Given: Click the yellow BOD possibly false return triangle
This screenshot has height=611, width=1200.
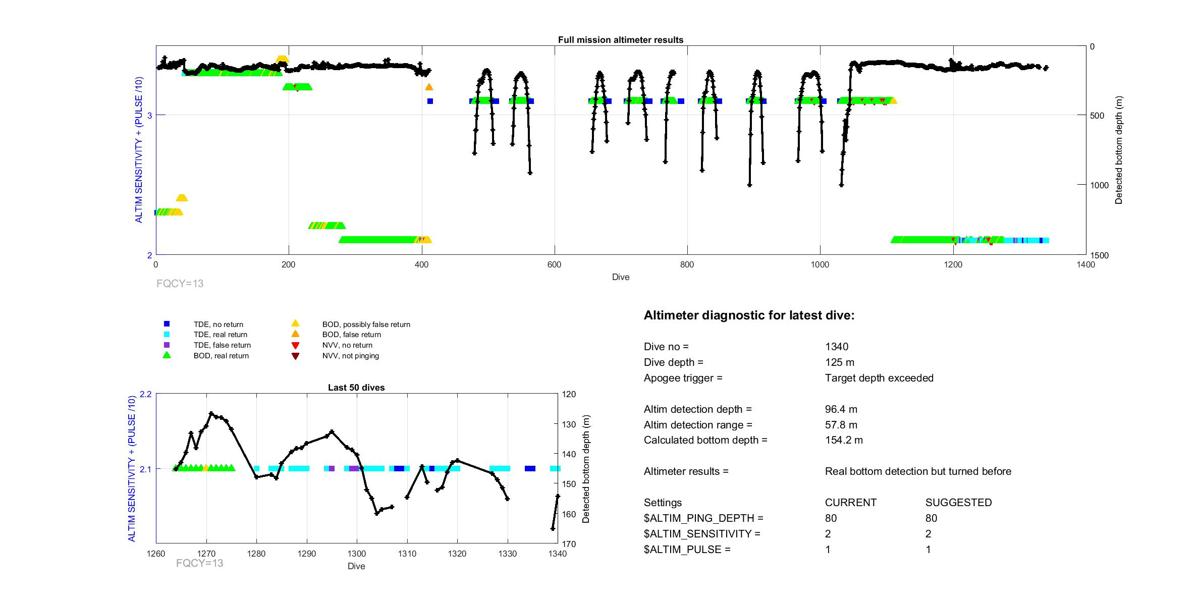Looking at the screenshot, I should (x=295, y=324).
